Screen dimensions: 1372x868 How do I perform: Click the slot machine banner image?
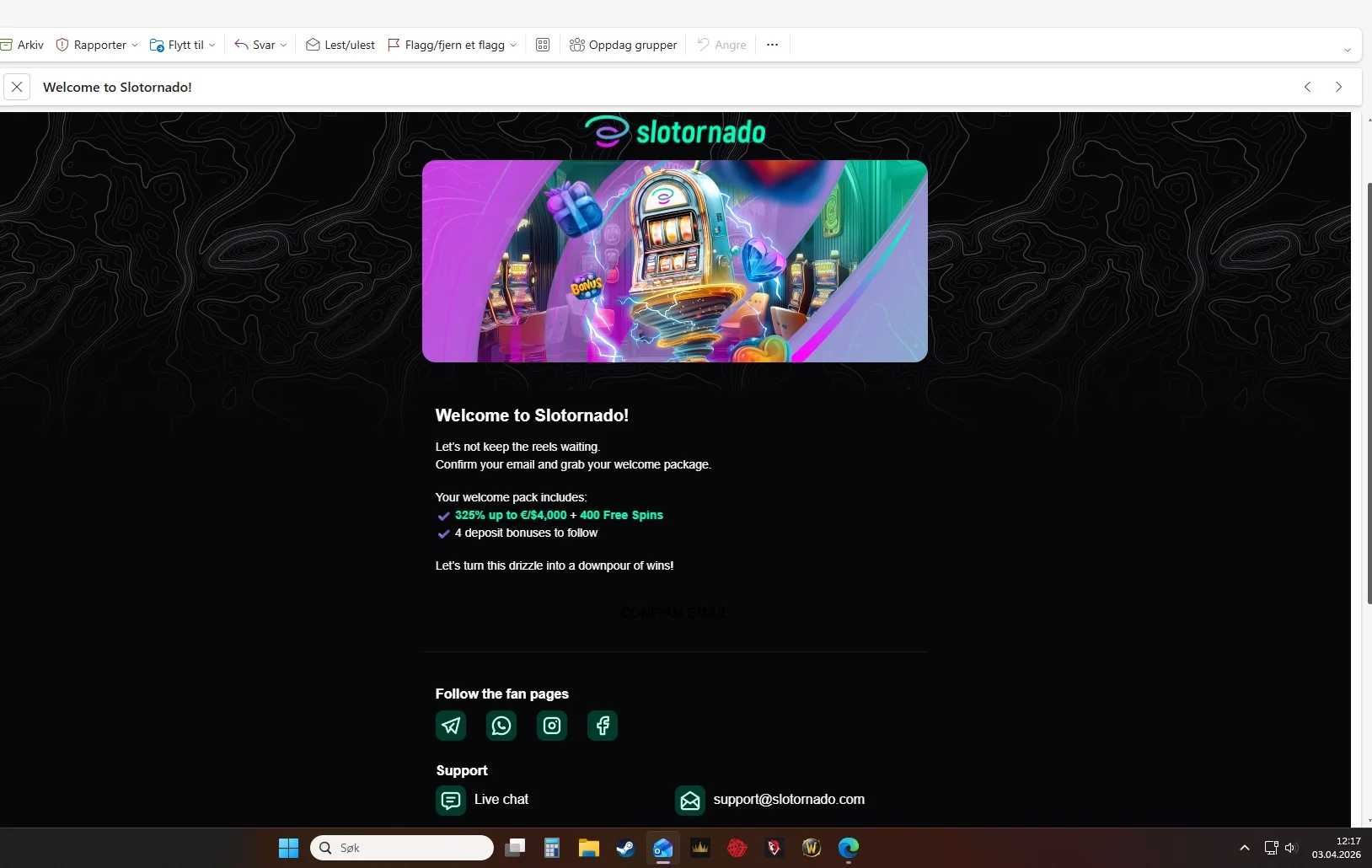[x=675, y=261]
